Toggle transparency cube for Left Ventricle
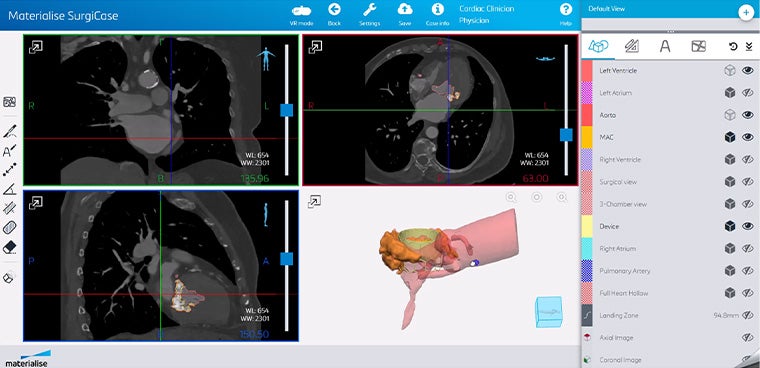The height and width of the screenshot is (368, 760). 729,71
